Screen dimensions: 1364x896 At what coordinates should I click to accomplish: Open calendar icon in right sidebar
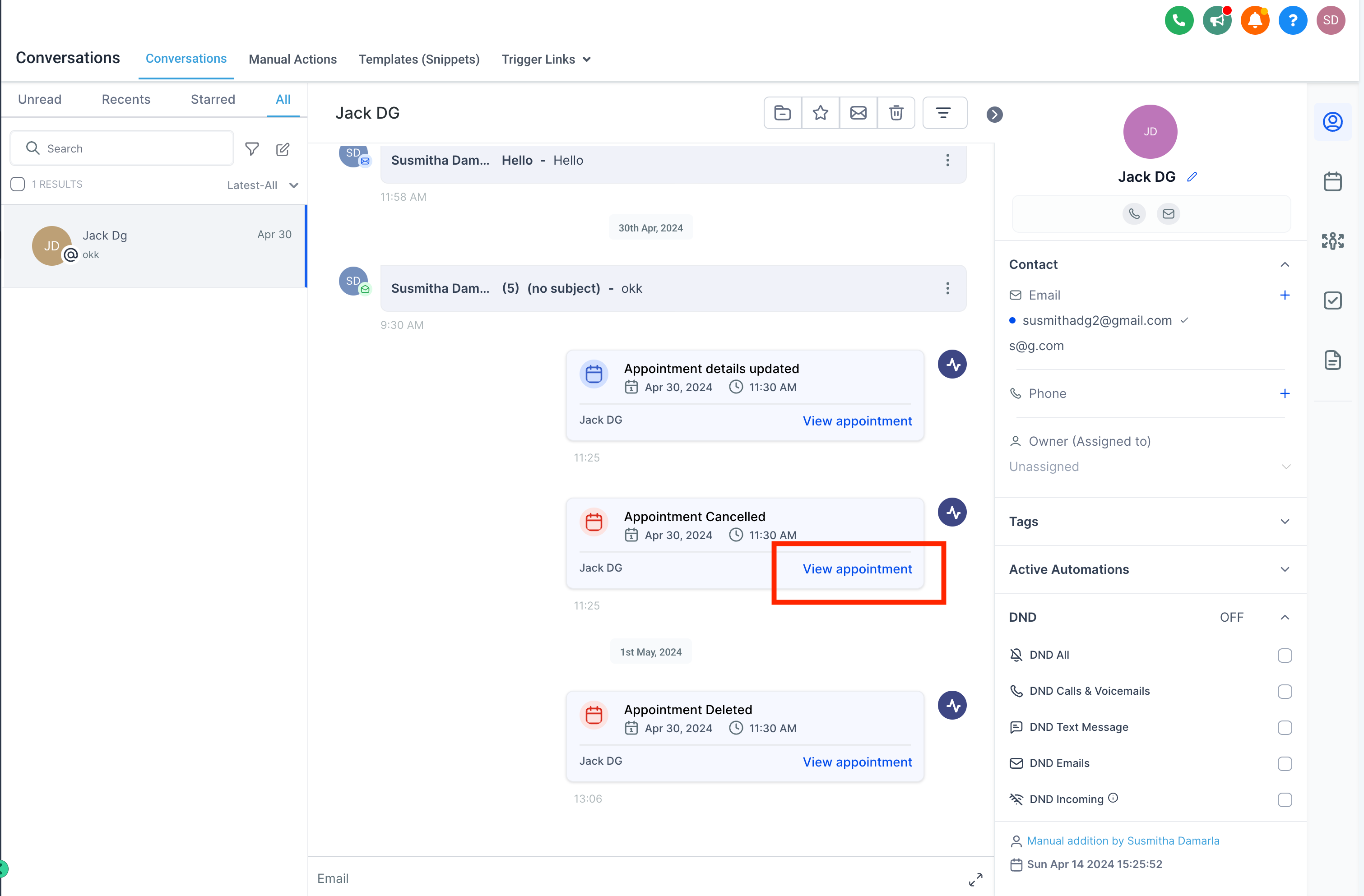click(x=1332, y=182)
